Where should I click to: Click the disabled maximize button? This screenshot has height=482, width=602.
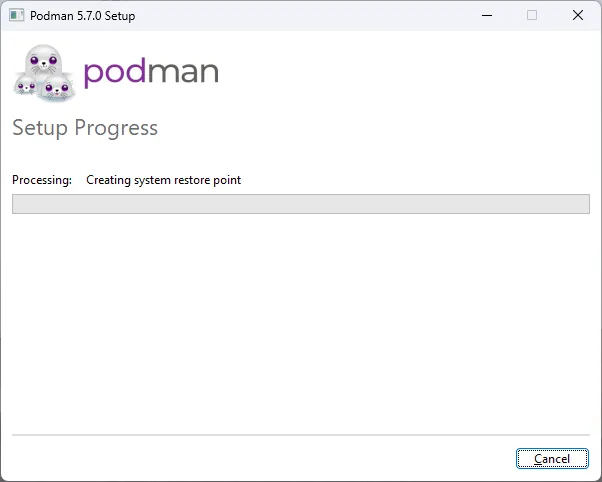coord(532,15)
